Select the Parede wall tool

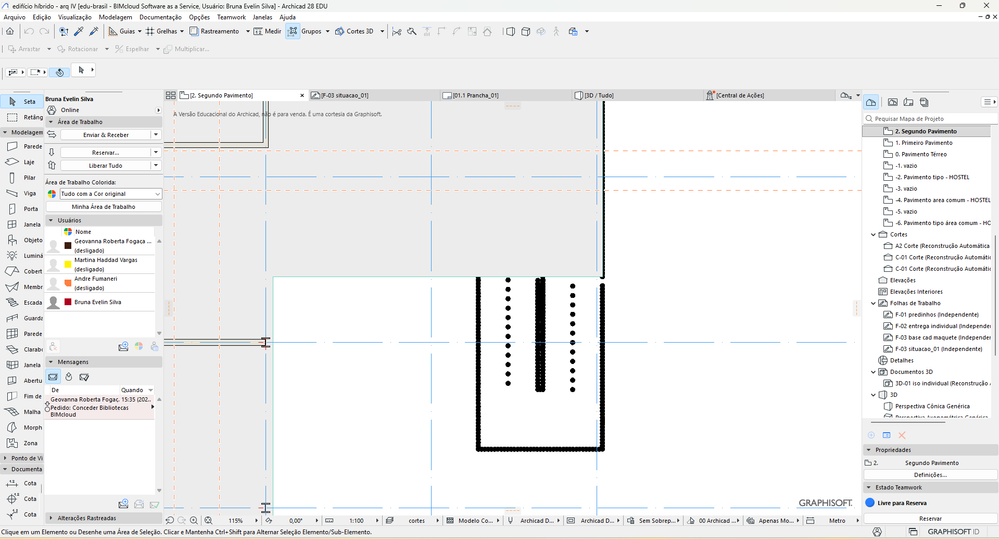pyautogui.click(x=22, y=147)
